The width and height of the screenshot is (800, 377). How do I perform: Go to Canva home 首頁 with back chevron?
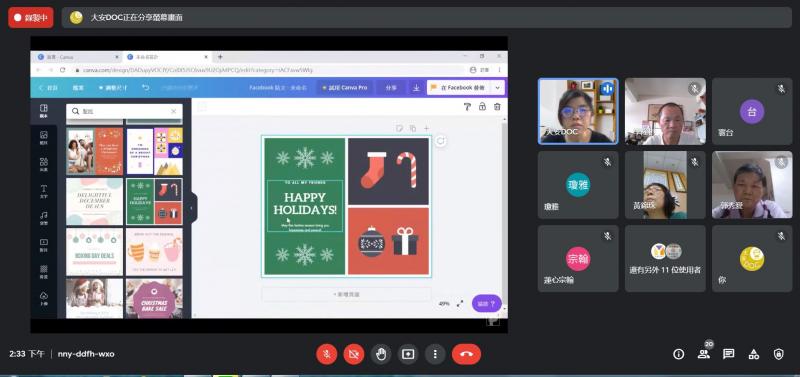48,88
